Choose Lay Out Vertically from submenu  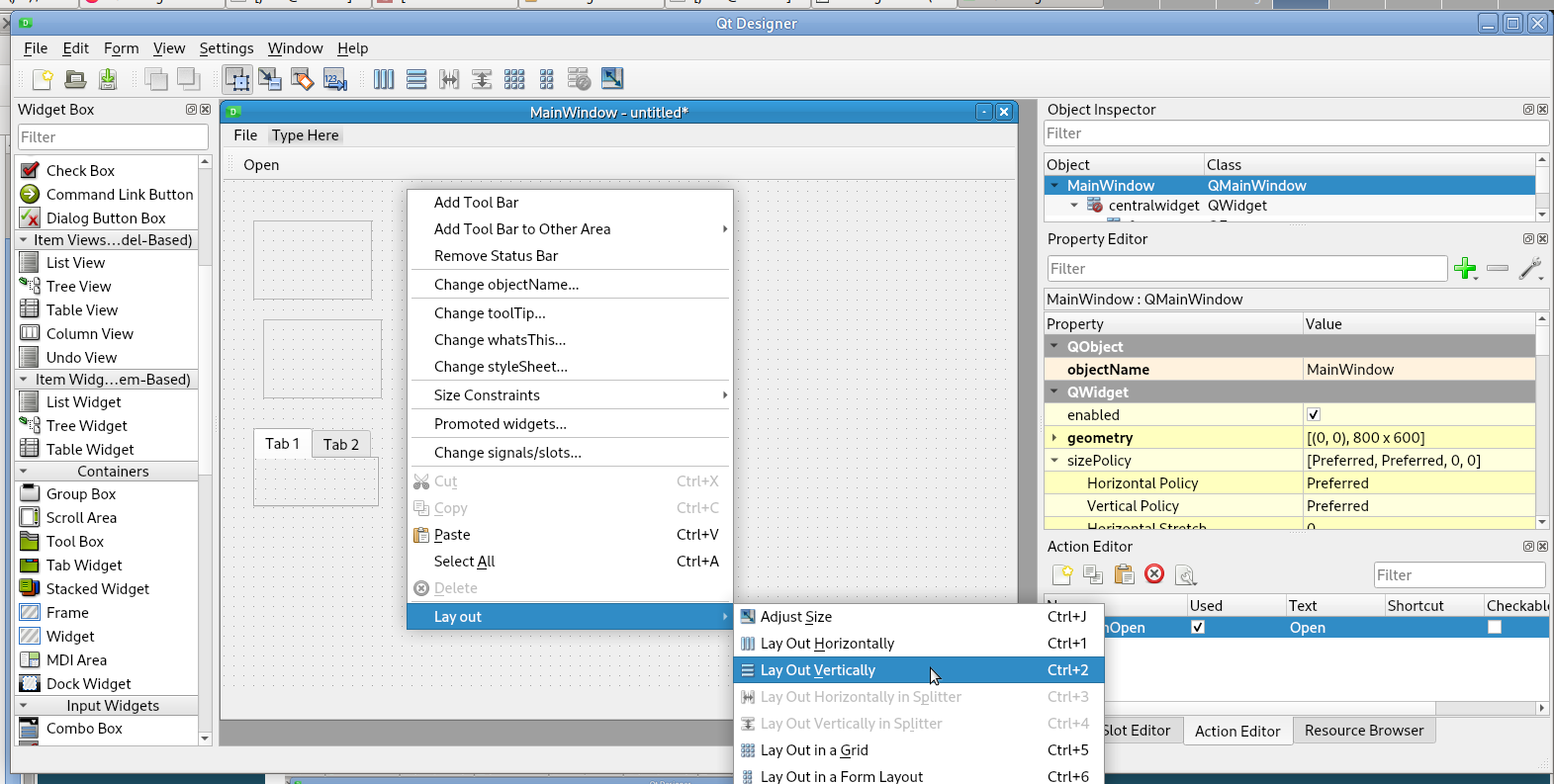pos(818,670)
